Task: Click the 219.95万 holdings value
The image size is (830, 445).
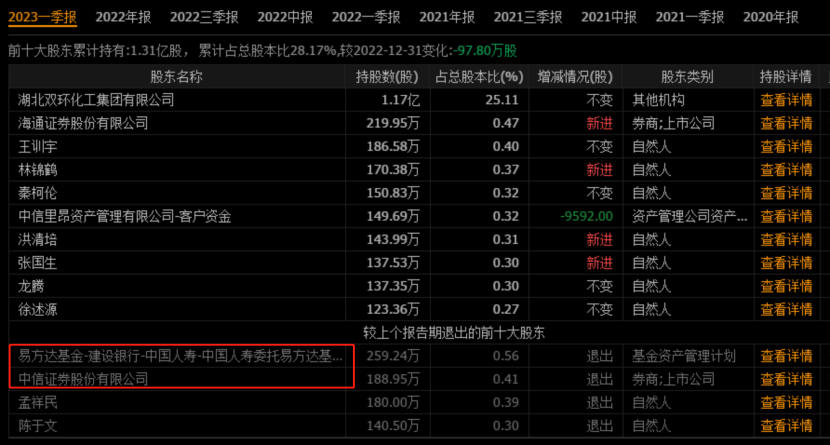Action: pyautogui.click(x=392, y=123)
